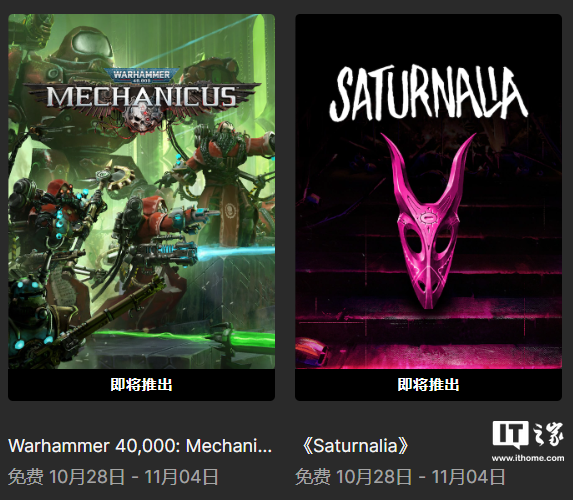Click the 即将推出 banner under Mechanicus
Screen dimensions: 573x500
(141, 385)
